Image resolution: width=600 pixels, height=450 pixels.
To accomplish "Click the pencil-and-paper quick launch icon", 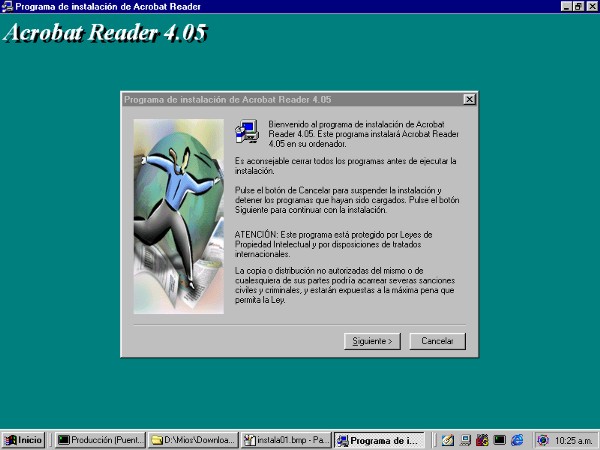I will 449,439.
